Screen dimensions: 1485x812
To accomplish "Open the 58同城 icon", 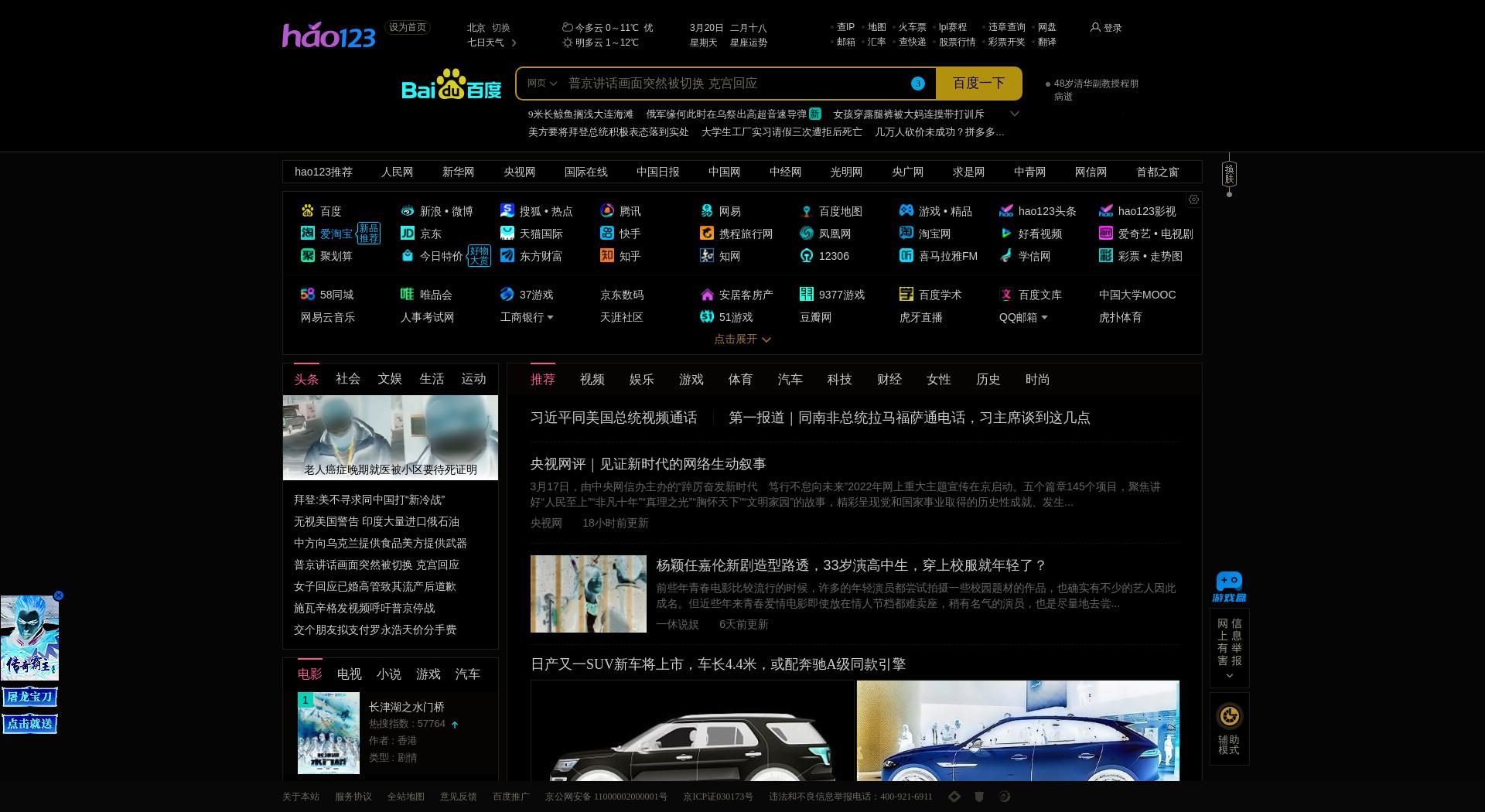I will pyautogui.click(x=308, y=295).
